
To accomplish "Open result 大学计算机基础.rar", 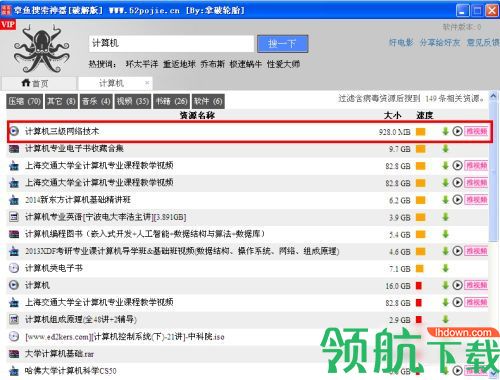I will click(x=59, y=354).
